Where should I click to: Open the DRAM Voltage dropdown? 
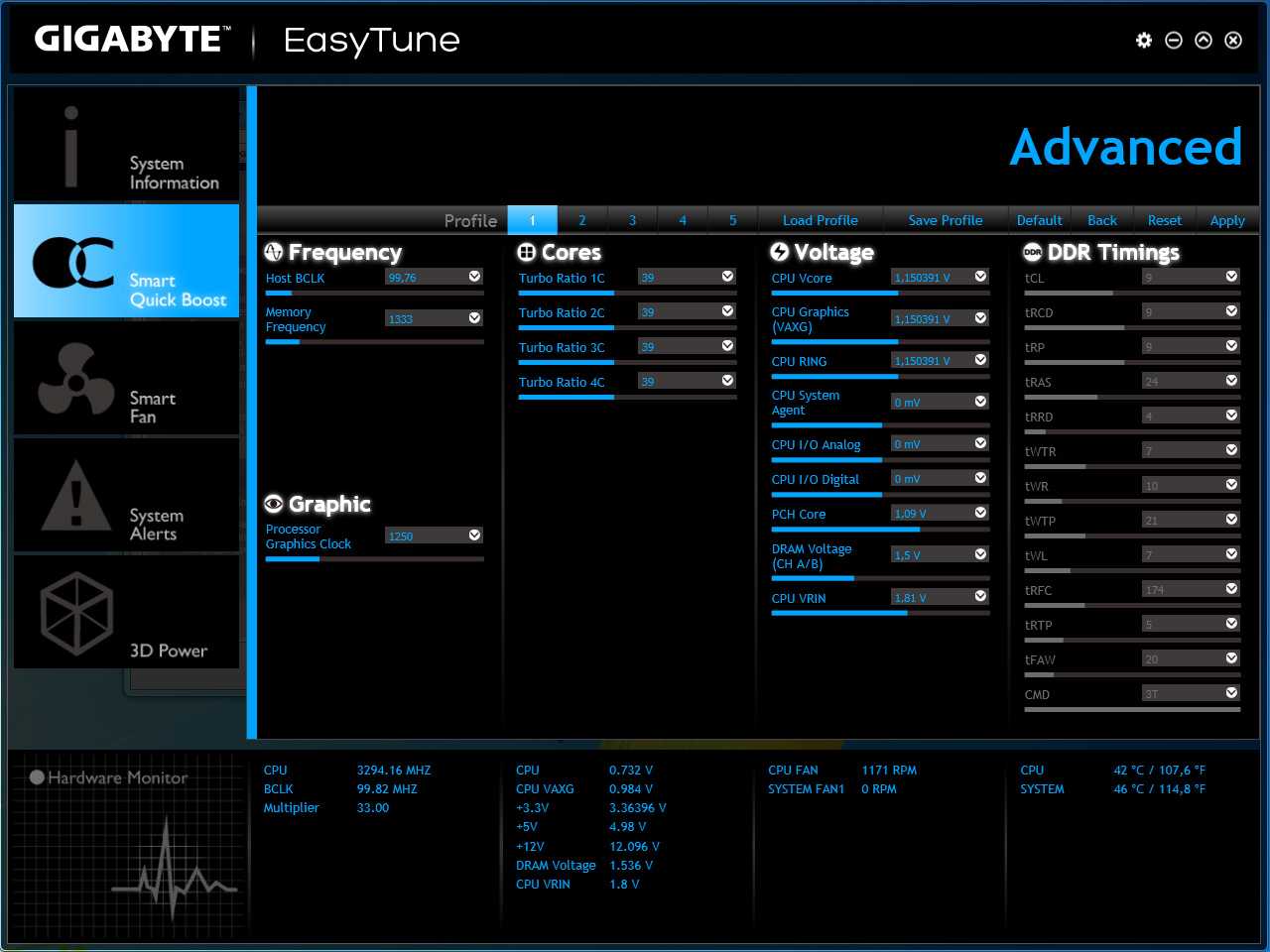pos(980,554)
